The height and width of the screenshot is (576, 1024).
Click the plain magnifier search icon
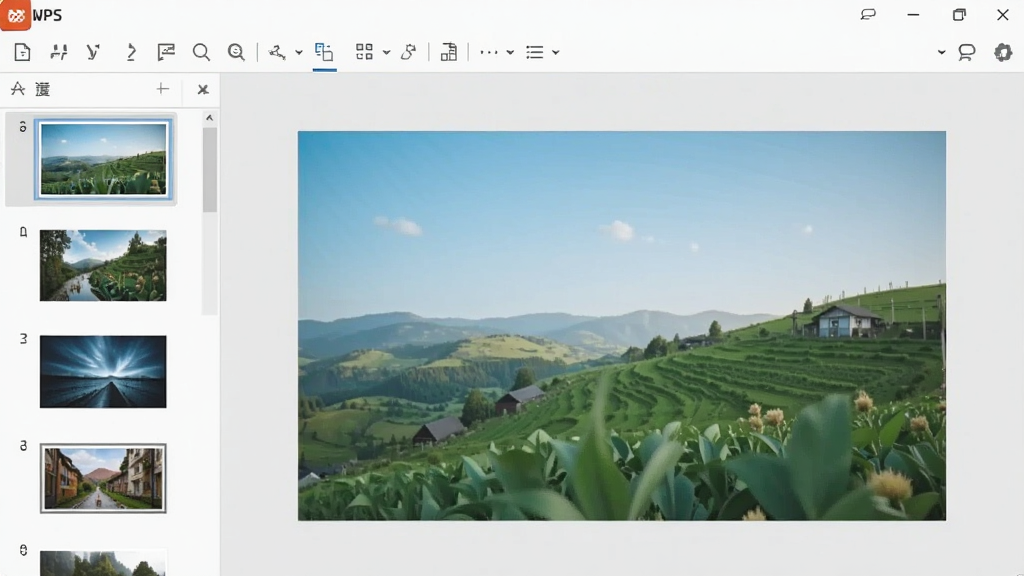[x=201, y=52]
